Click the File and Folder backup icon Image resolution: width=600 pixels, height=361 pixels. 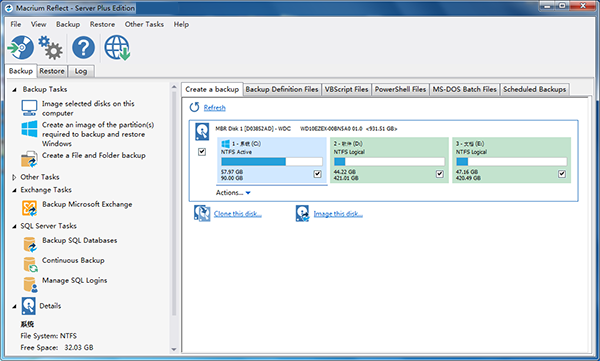tap(29, 159)
